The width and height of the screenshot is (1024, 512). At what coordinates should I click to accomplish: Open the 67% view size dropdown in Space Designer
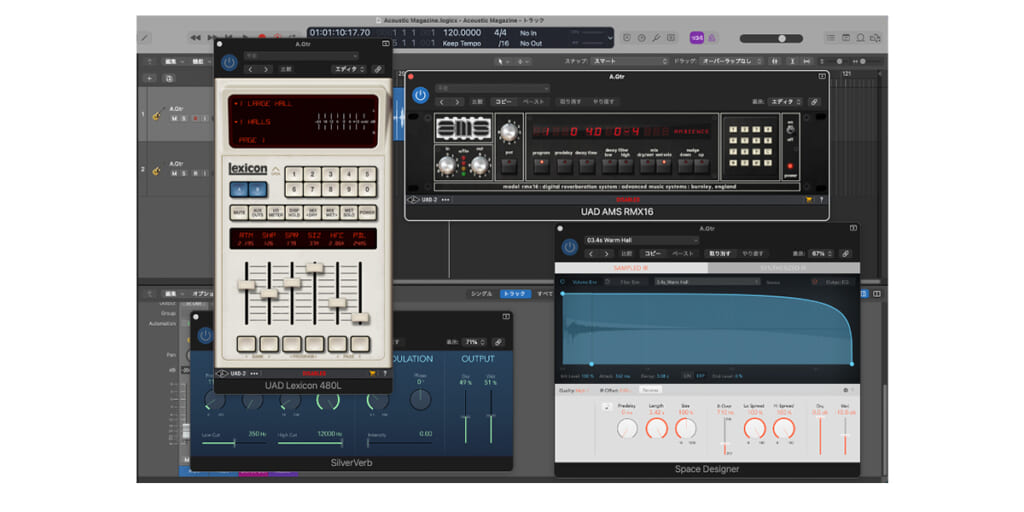pos(823,253)
